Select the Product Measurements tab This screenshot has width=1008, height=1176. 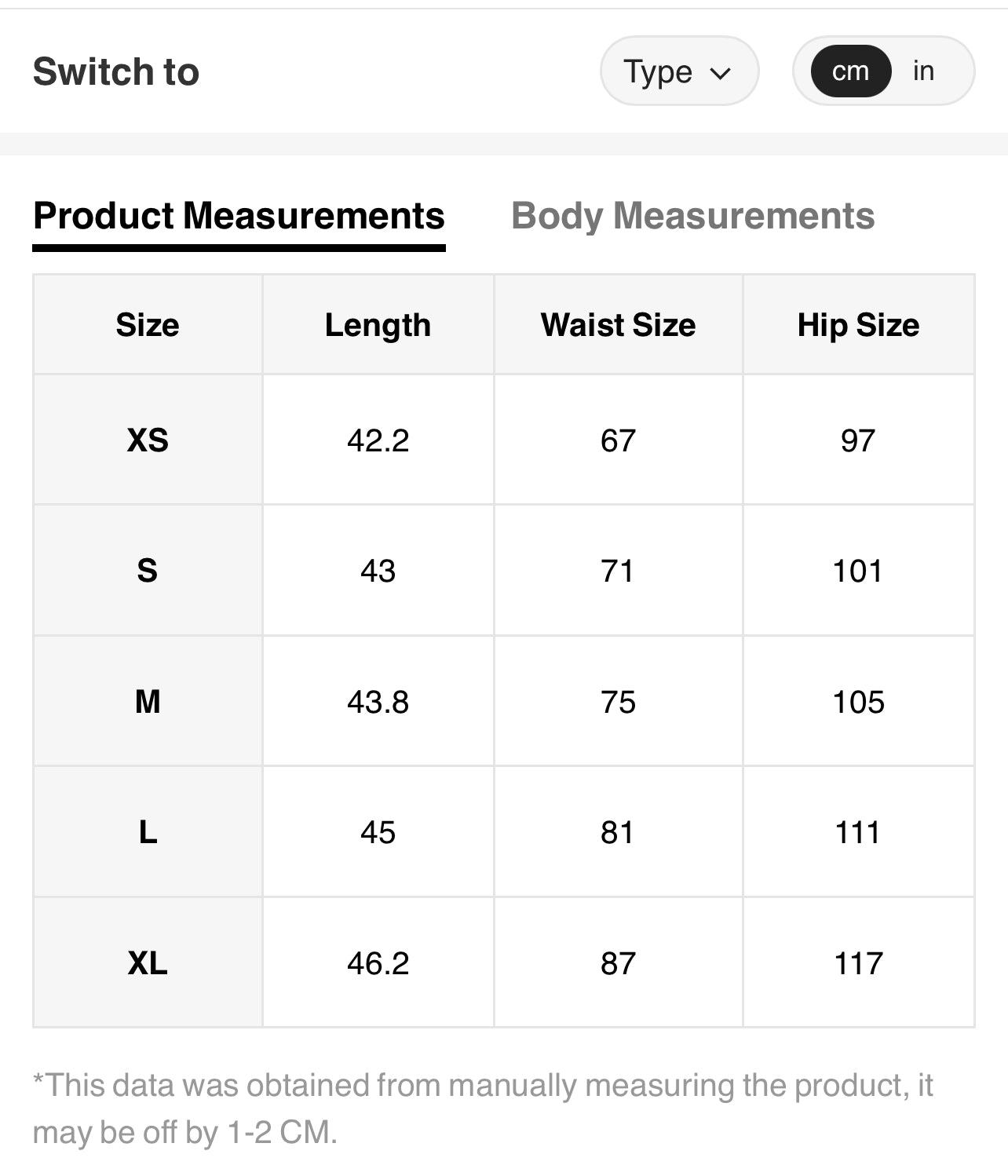[239, 216]
